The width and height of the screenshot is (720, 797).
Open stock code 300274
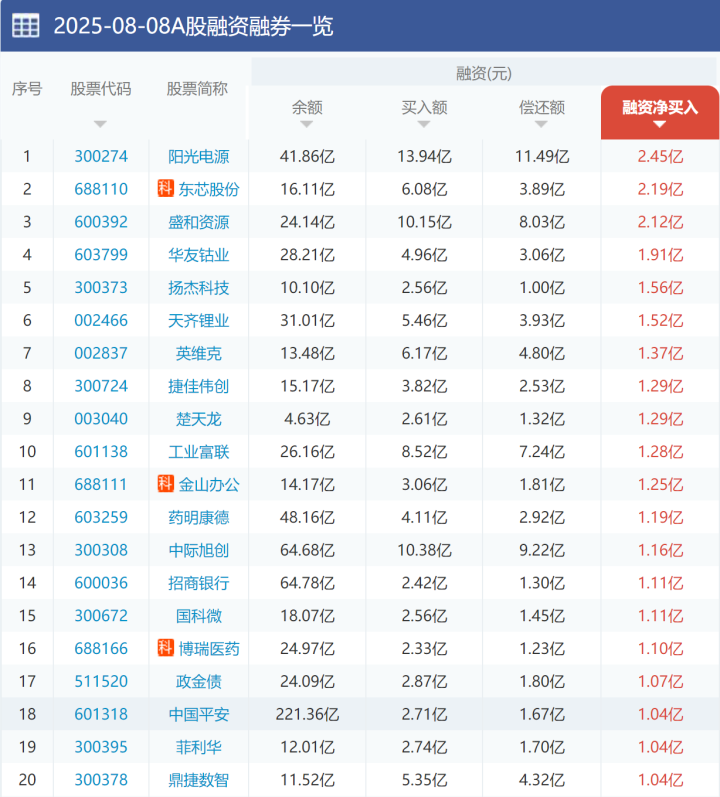pyautogui.click(x=101, y=156)
